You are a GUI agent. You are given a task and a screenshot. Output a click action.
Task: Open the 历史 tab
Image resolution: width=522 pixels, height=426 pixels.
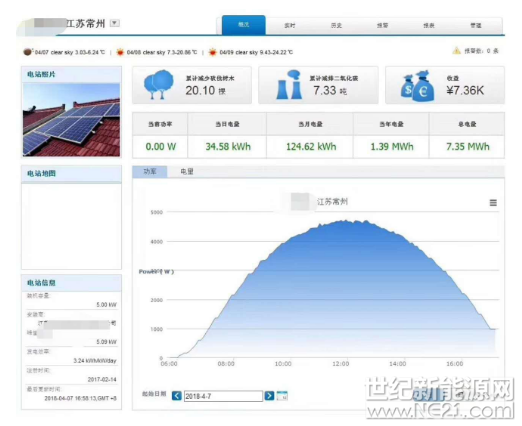click(336, 25)
